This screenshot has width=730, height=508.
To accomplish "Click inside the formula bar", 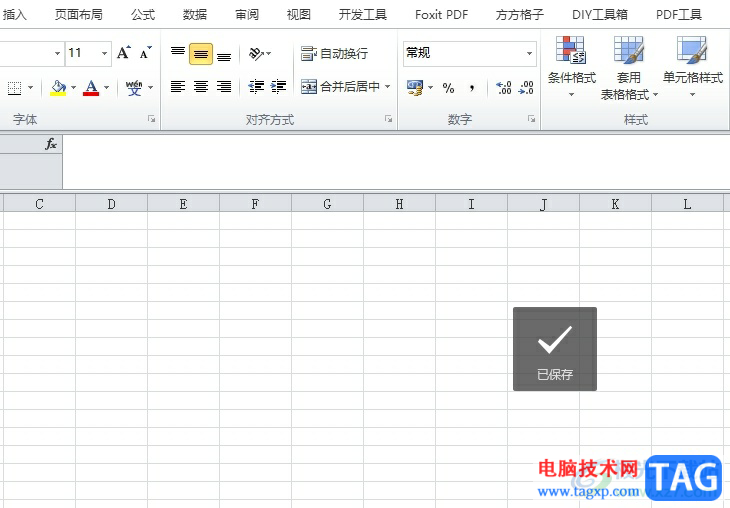I will click(396, 162).
